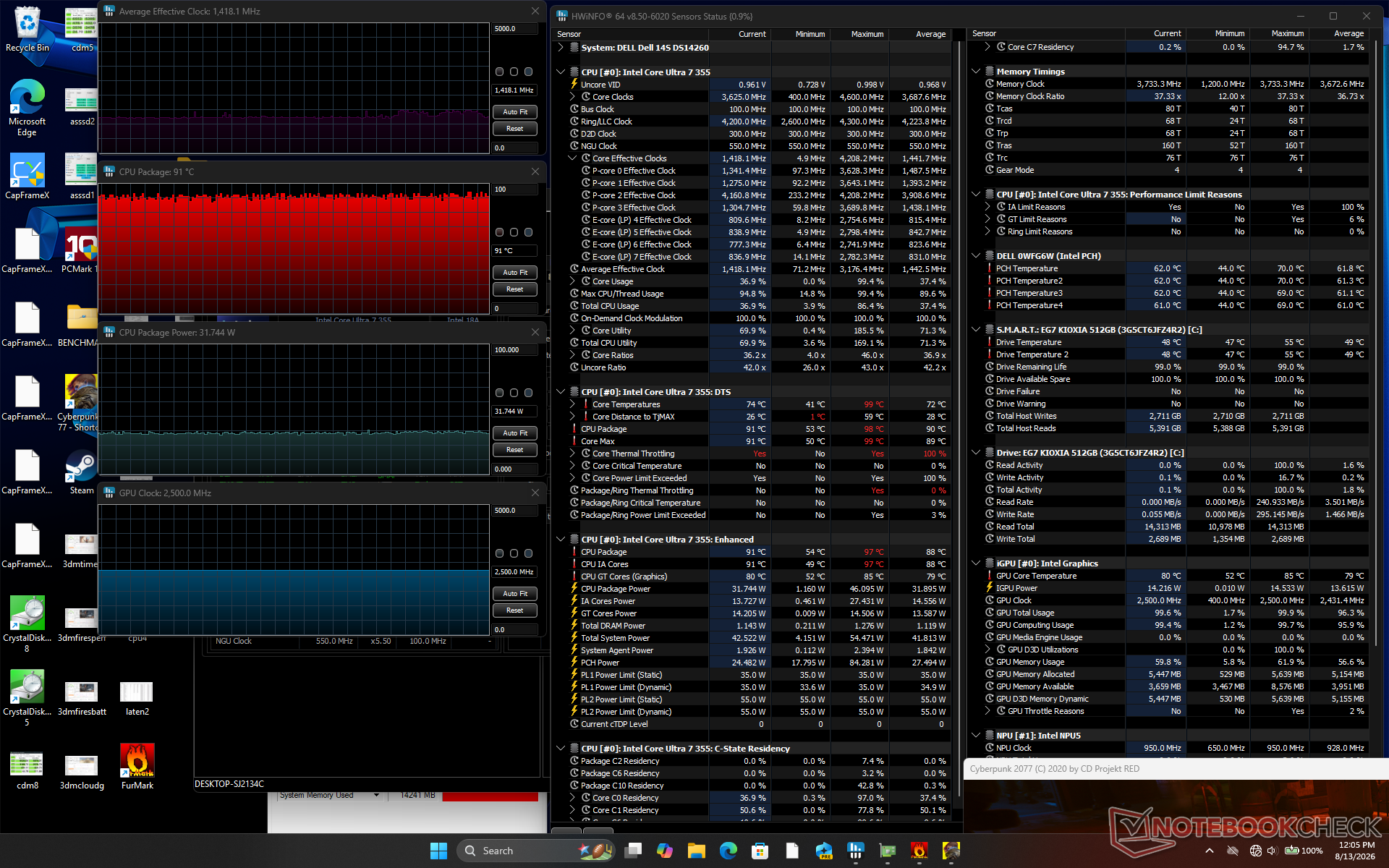Switch to FurMark on the taskbar
The height and width of the screenshot is (868, 1389).
coord(919,851)
